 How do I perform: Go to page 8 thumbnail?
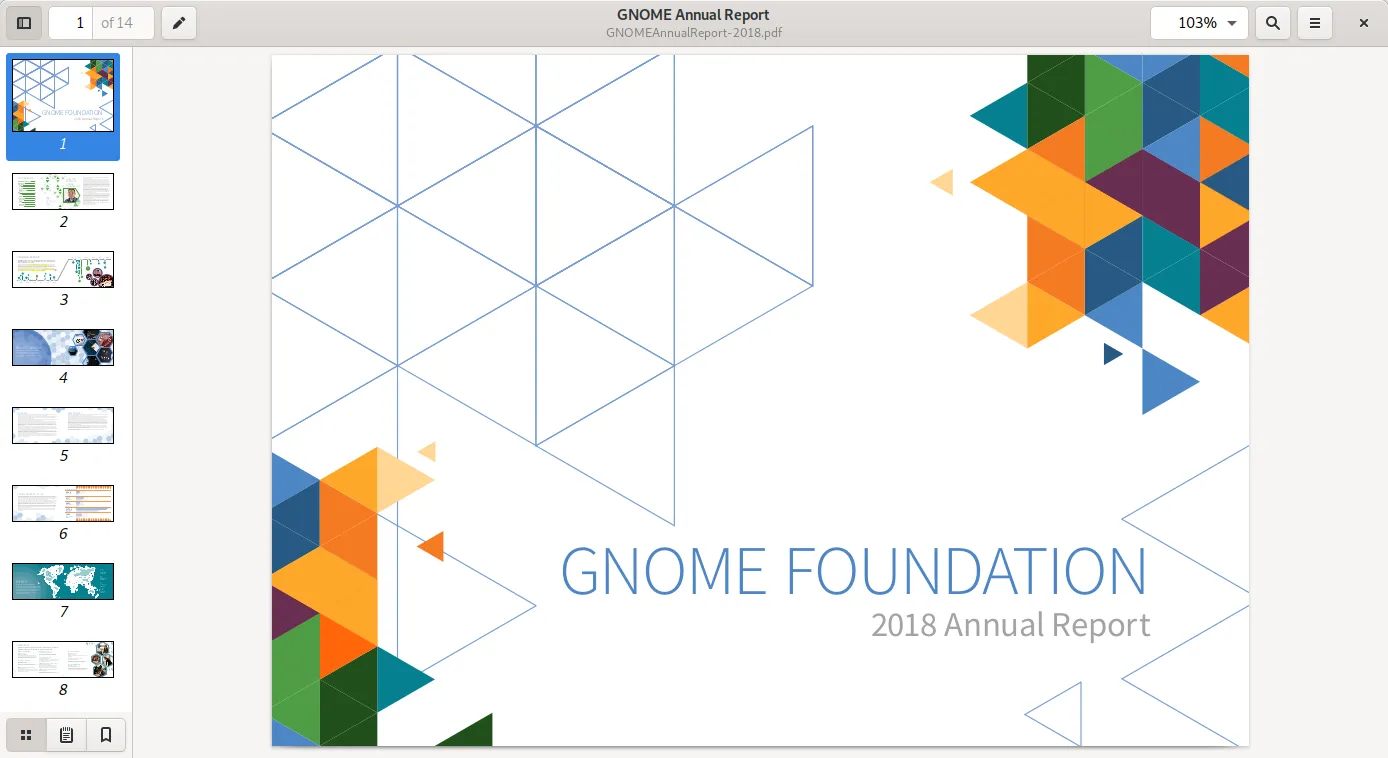pyautogui.click(x=63, y=659)
